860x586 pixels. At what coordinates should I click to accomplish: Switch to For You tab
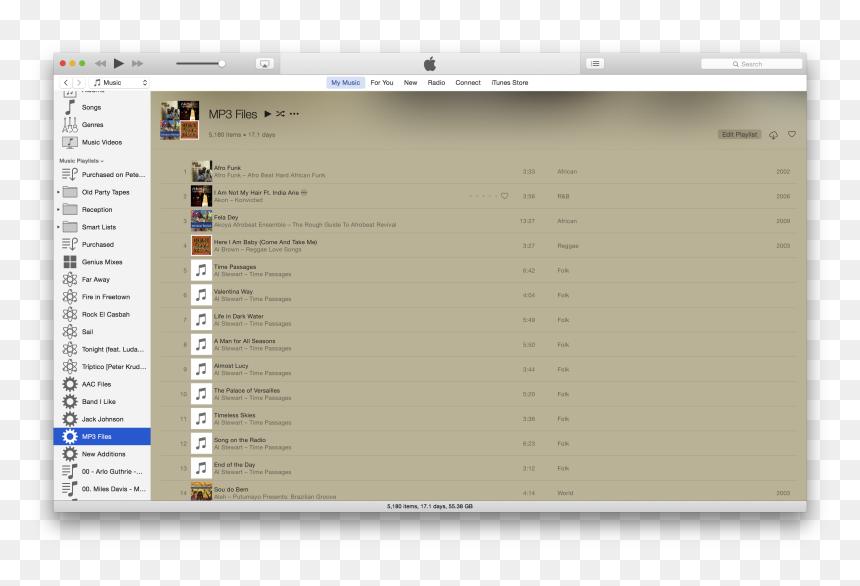[x=382, y=82]
